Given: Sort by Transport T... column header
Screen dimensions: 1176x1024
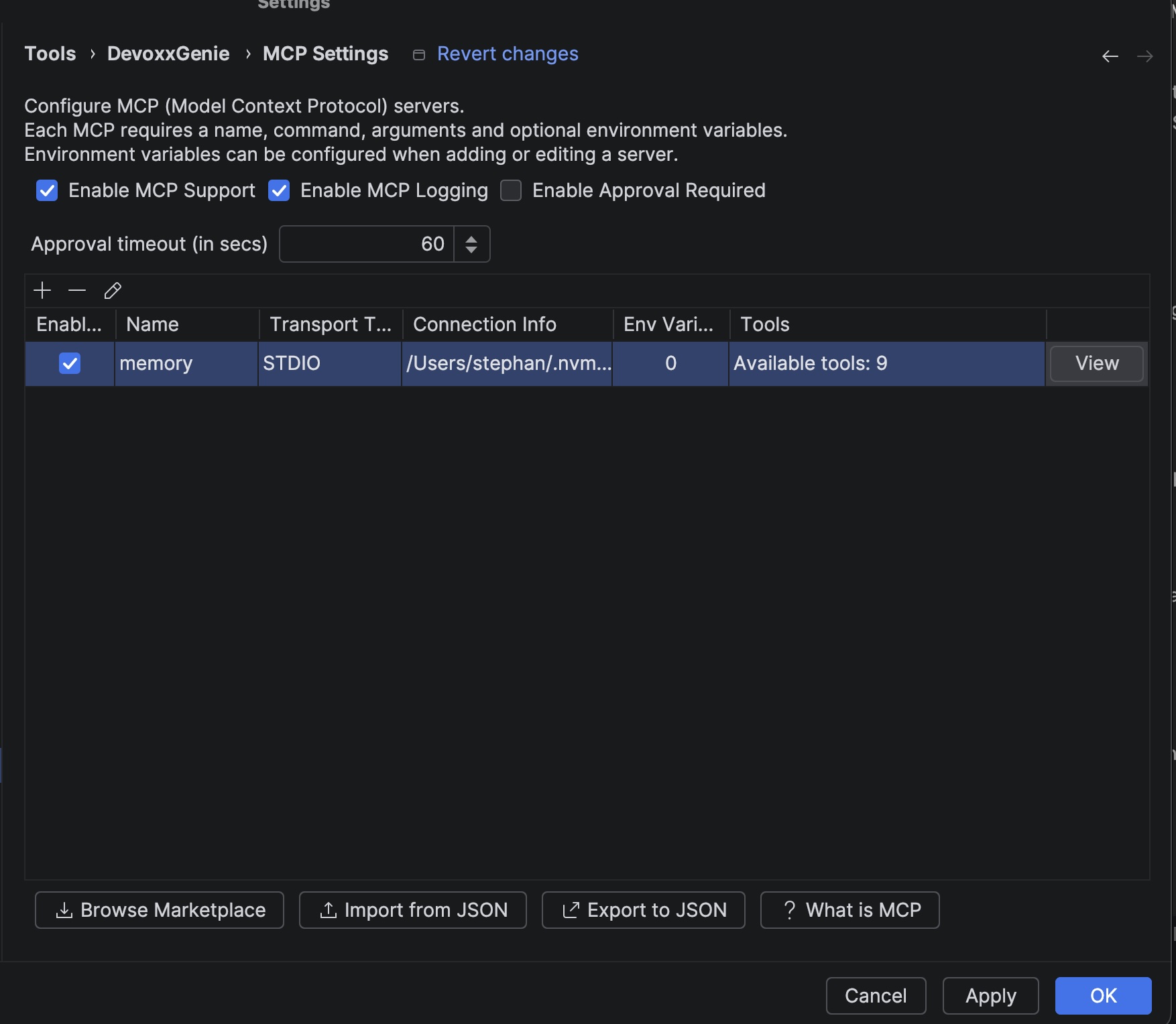Looking at the screenshot, I should tap(331, 324).
